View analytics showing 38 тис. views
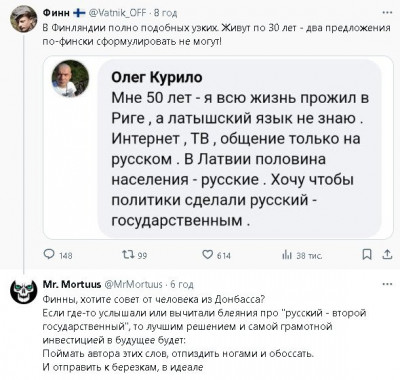400x380 pixels. [287, 255]
